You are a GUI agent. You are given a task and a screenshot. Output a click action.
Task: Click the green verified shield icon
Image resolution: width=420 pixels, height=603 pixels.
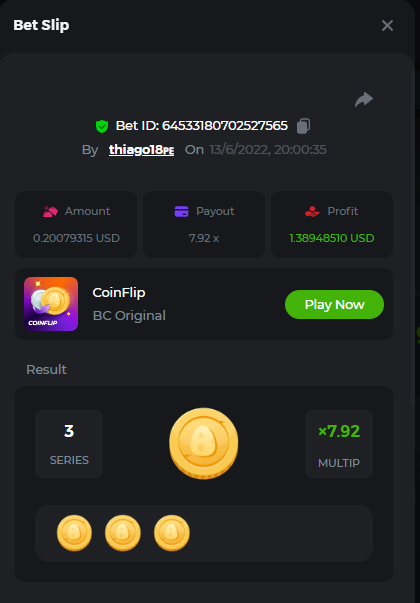coord(102,126)
